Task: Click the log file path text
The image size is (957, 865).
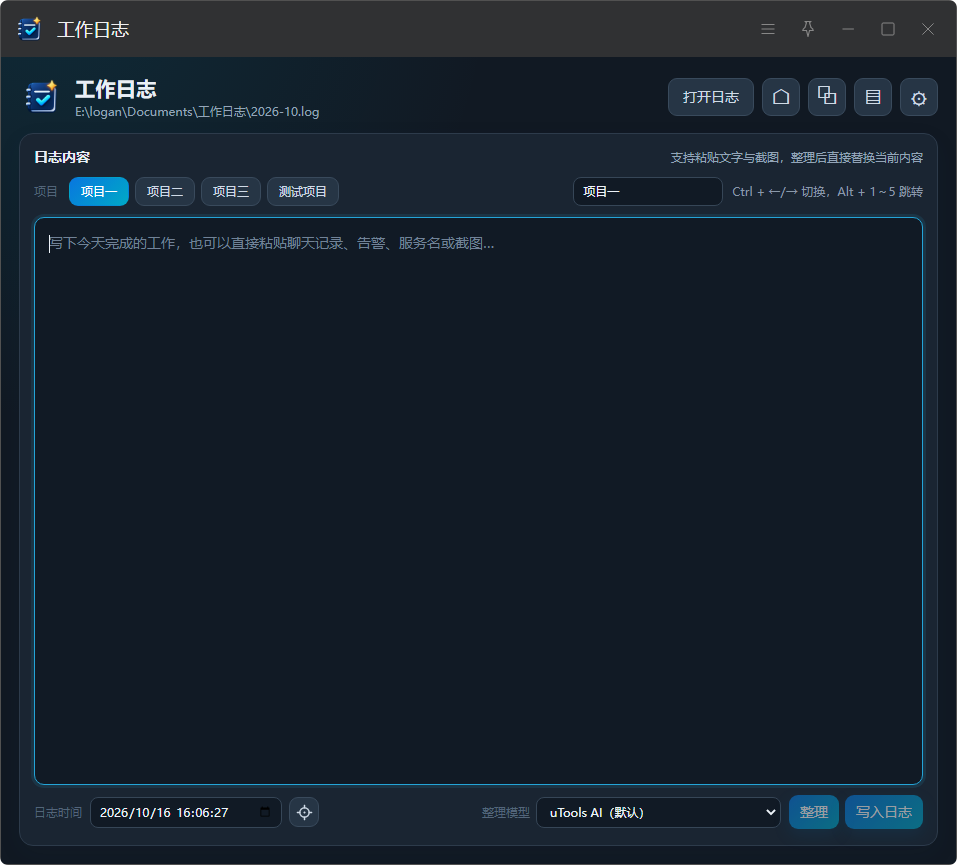Action: pos(197,112)
